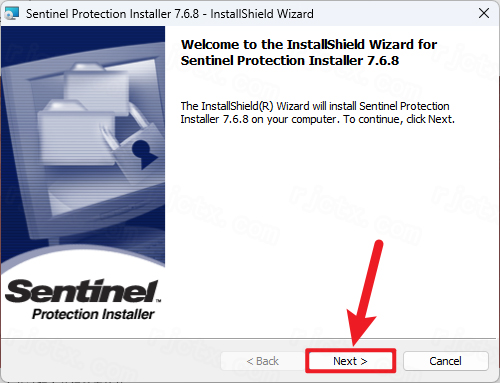The image size is (500, 383).
Task: Click the red arrow pointing at Next
Action: [x=364, y=293]
